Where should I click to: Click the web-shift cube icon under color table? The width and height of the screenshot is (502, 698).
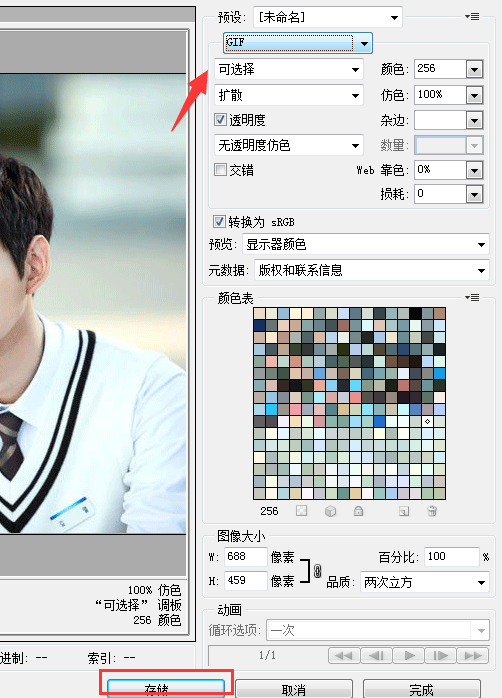[x=330, y=511]
